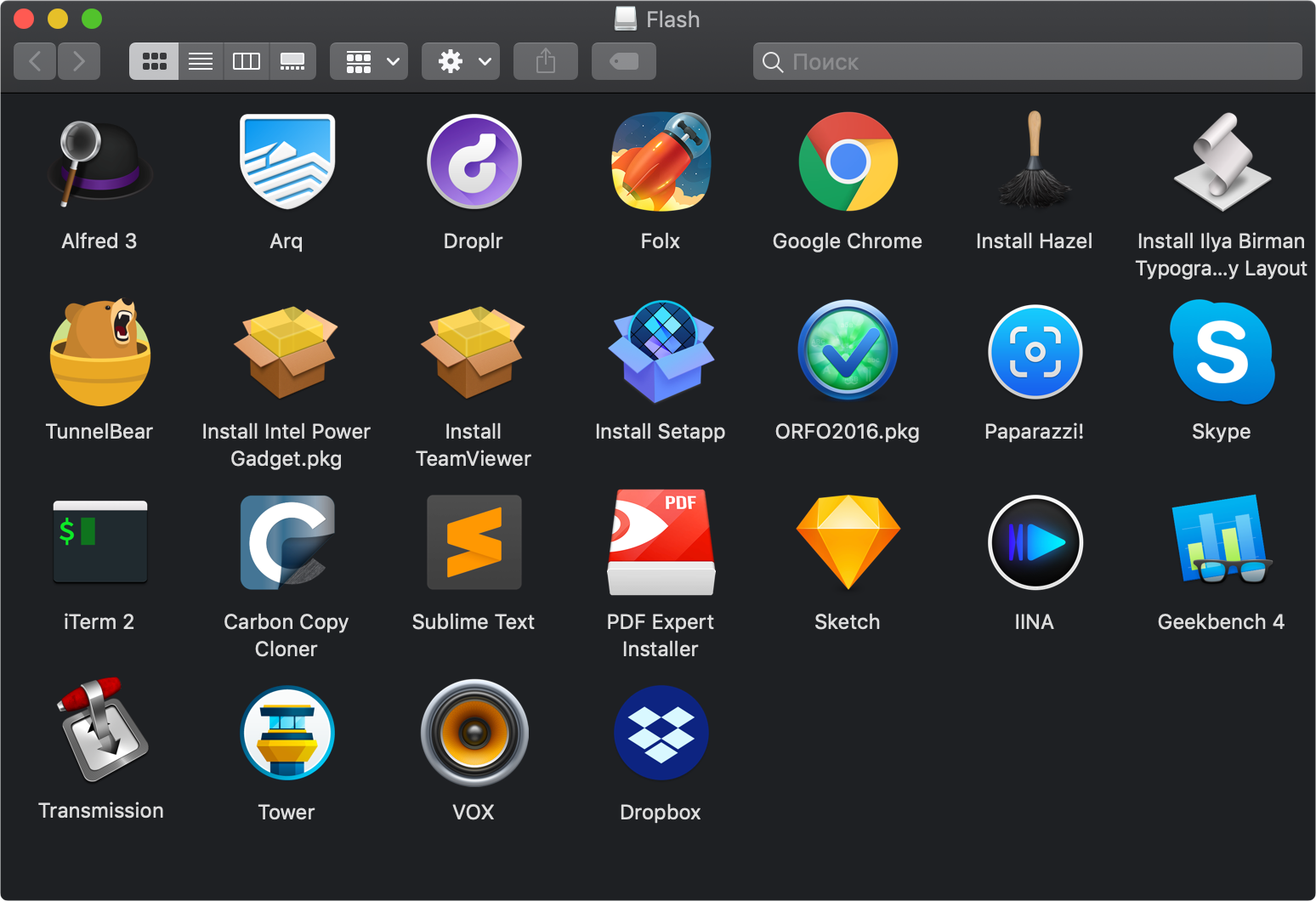This screenshot has width=1316, height=901.
Task: Go forward with the right arrow button
Action: (x=79, y=61)
